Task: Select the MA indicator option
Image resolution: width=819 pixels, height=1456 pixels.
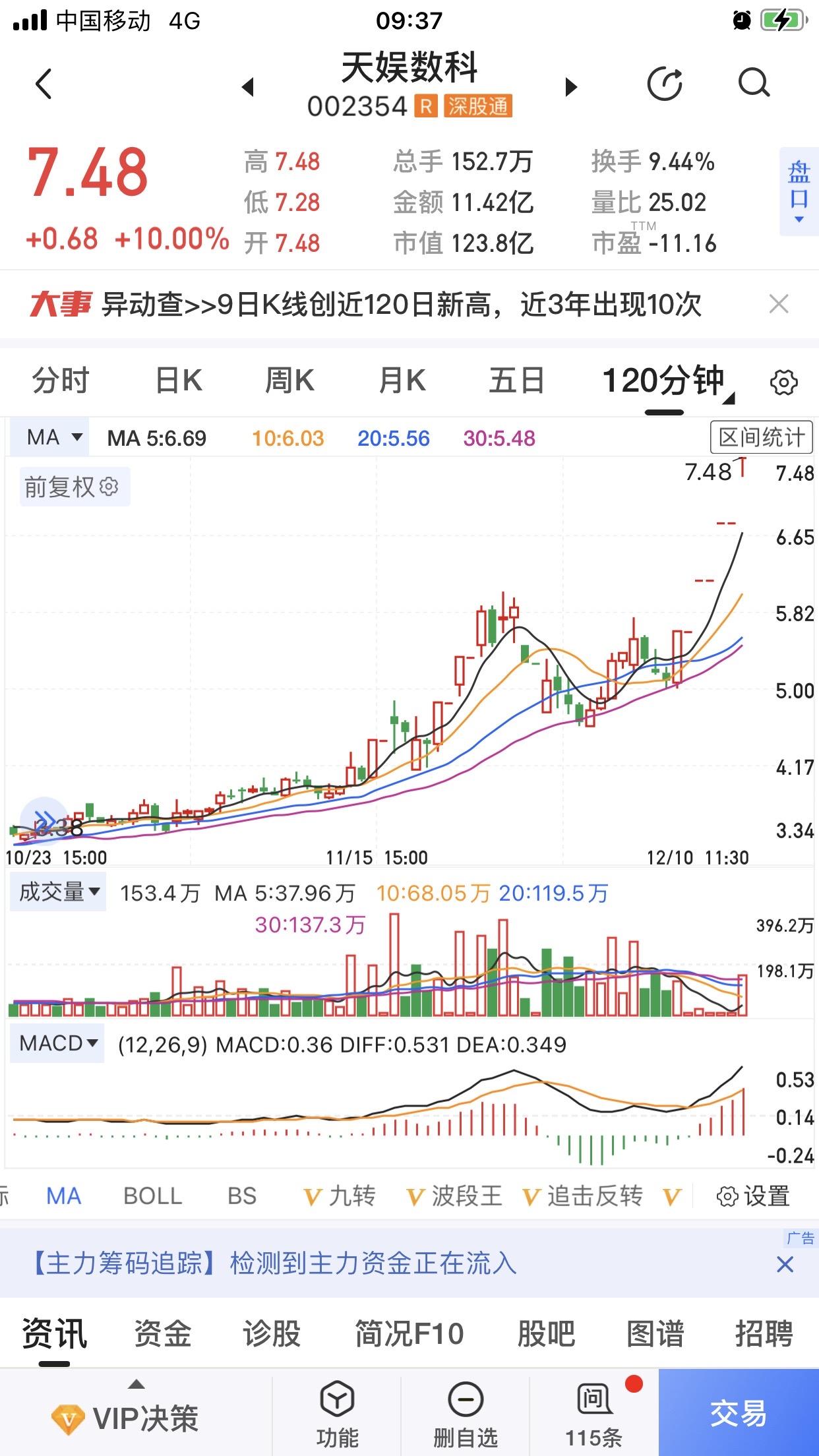Action: 63,1196
